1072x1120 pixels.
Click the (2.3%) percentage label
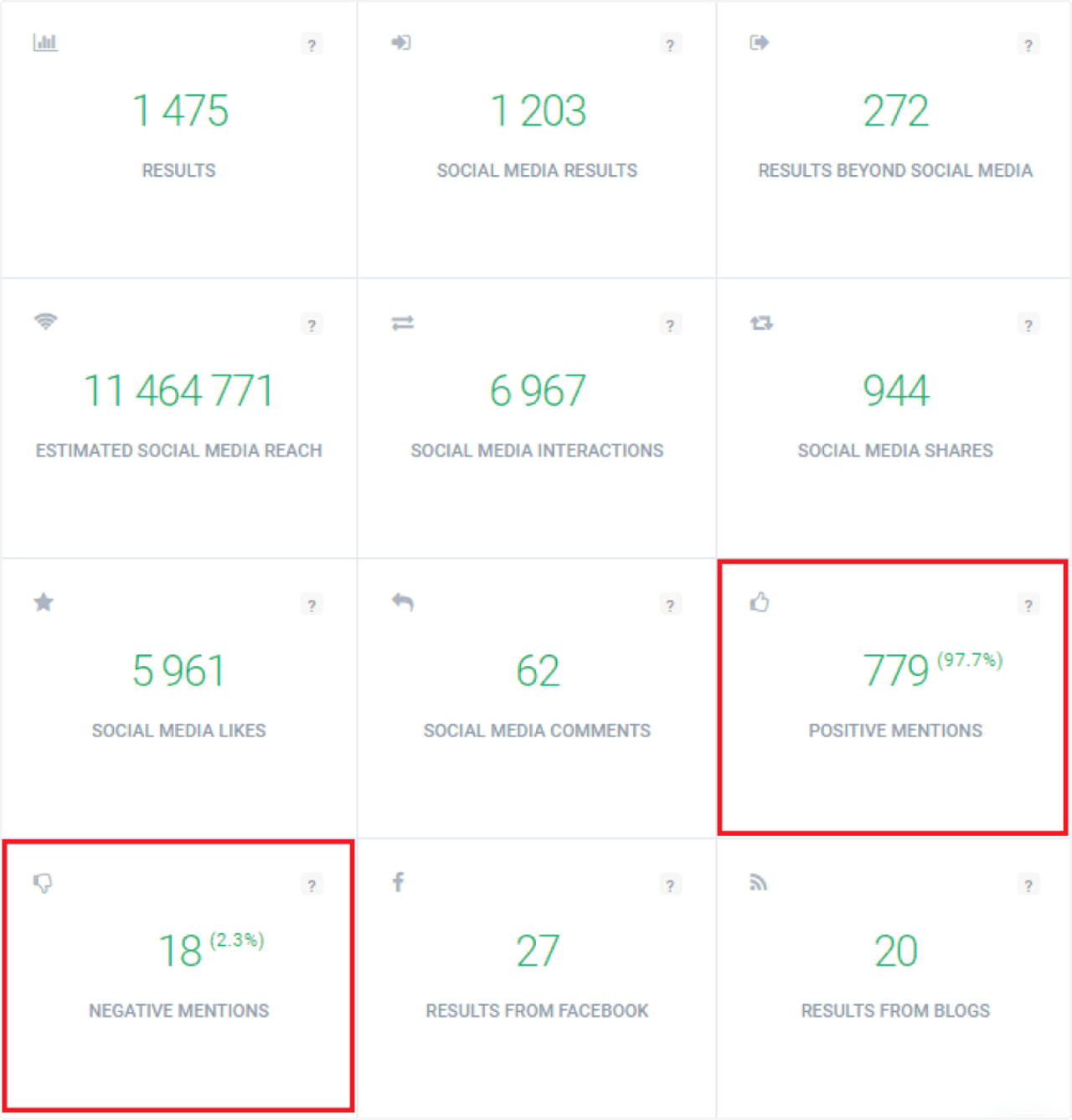pyautogui.click(x=237, y=940)
